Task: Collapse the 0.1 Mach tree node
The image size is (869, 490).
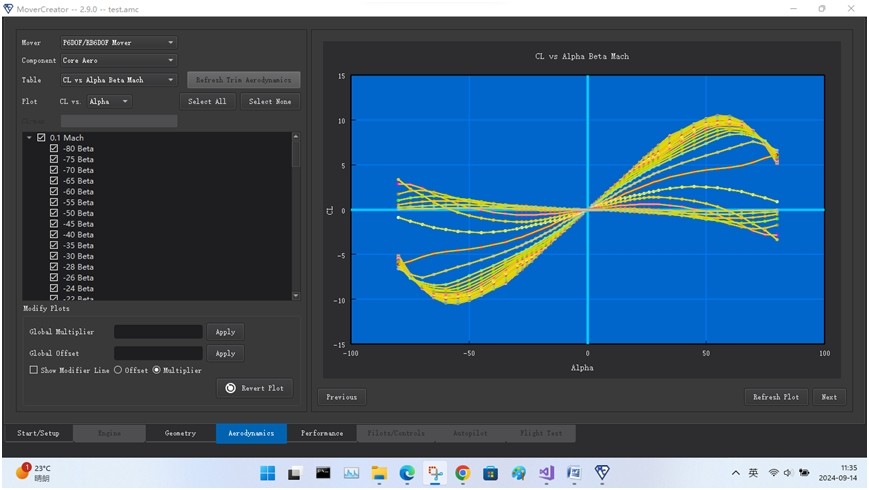Action: click(x=29, y=137)
